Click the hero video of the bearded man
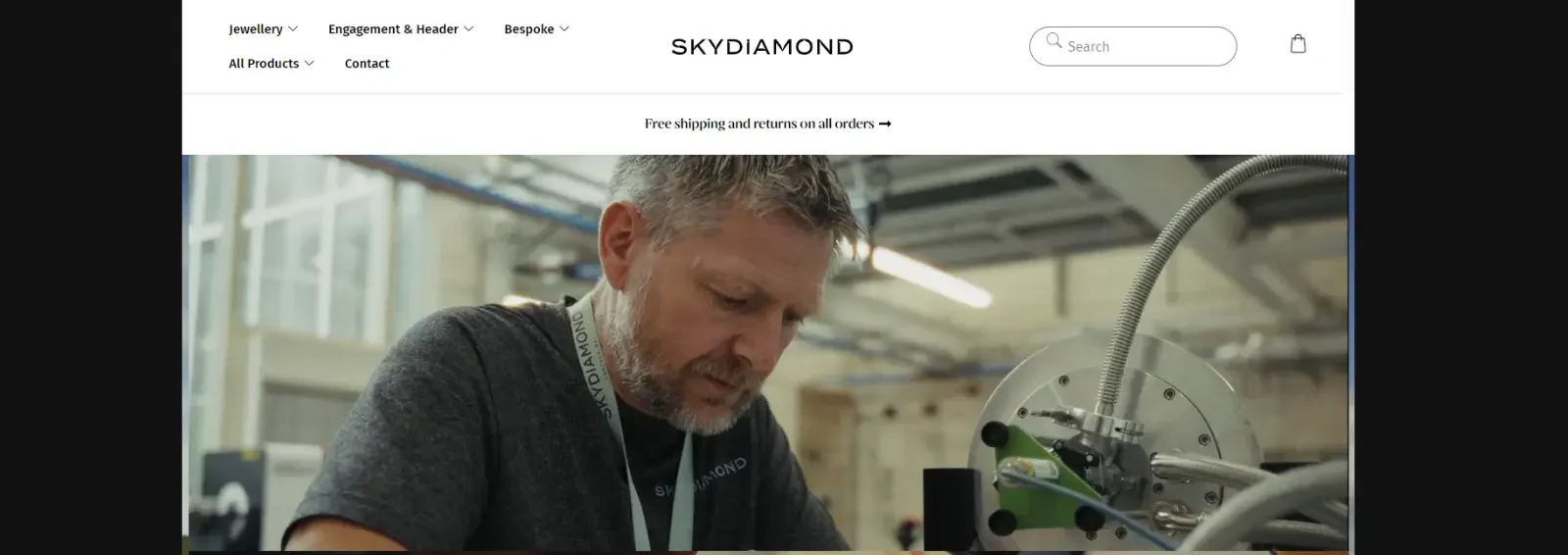The image size is (1568, 555). tap(767, 355)
